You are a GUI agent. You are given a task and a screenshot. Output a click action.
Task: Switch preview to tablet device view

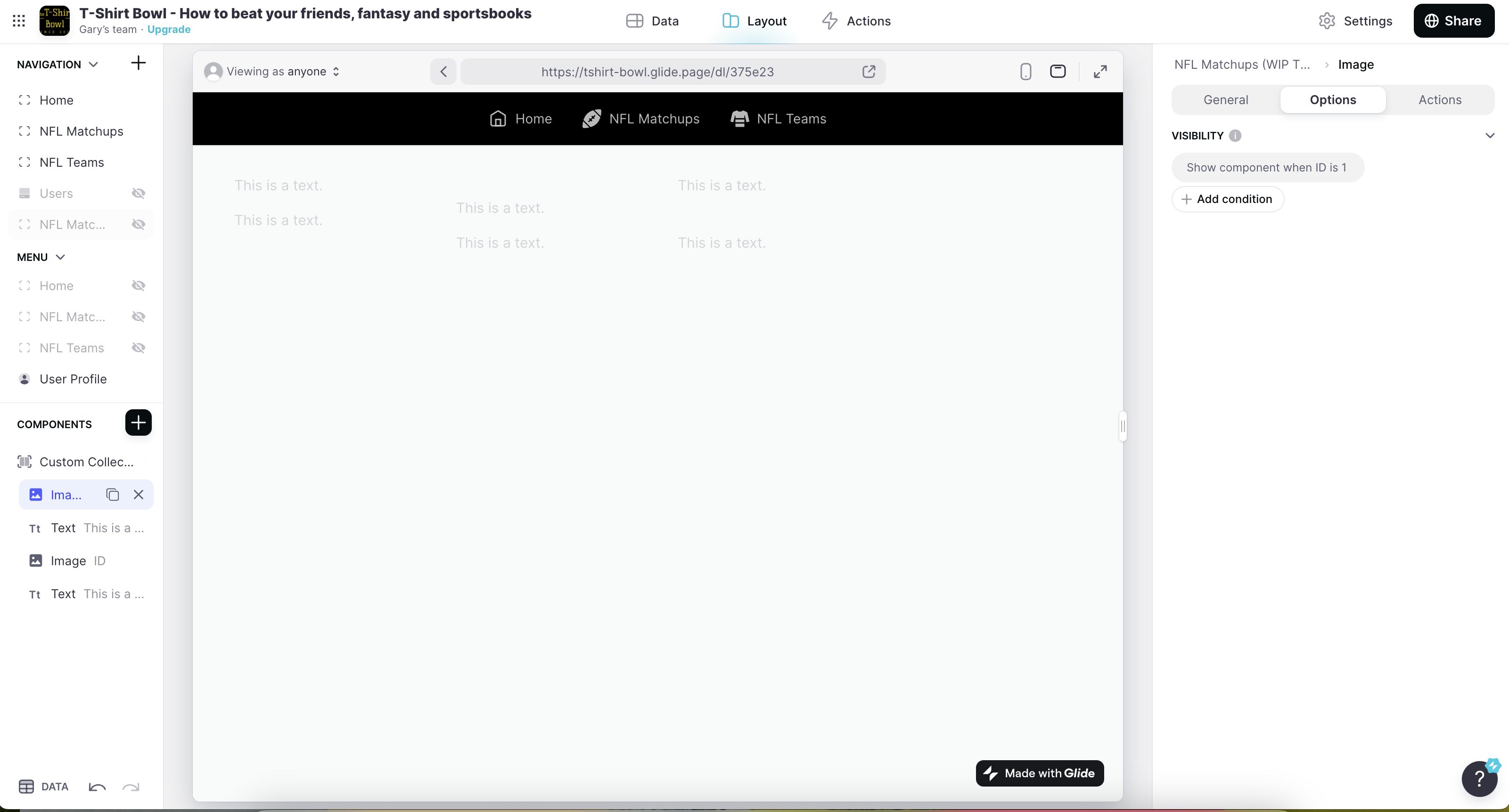[1058, 72]
